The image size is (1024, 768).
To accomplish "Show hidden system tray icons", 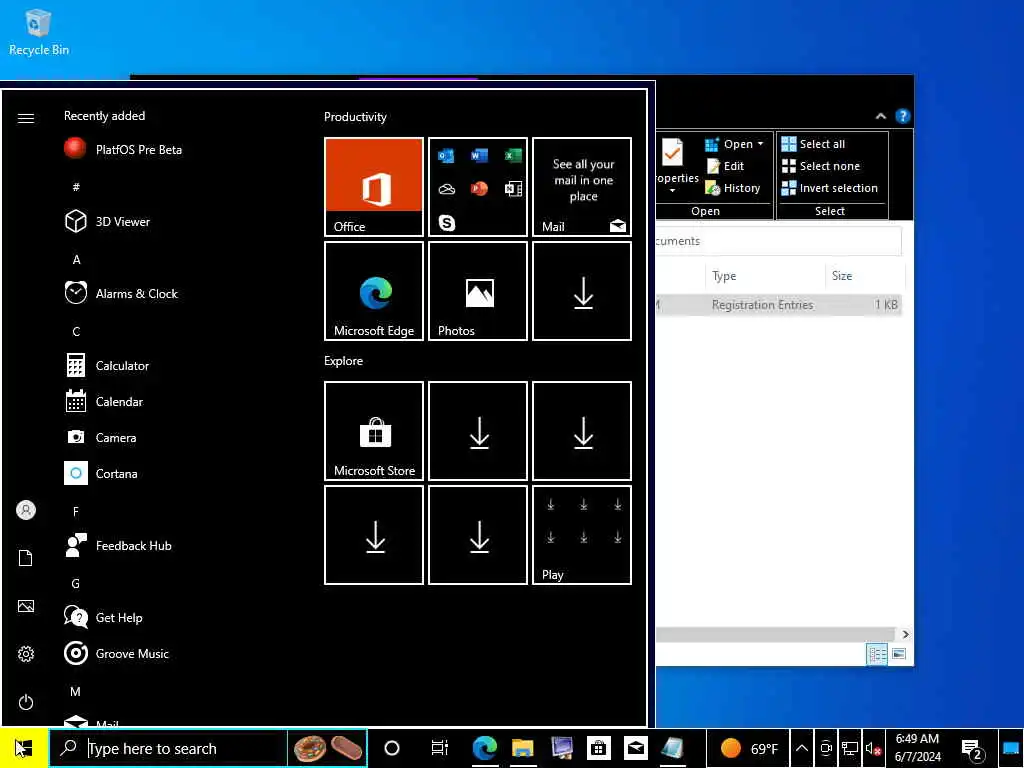I will click(x=802, y=748).
